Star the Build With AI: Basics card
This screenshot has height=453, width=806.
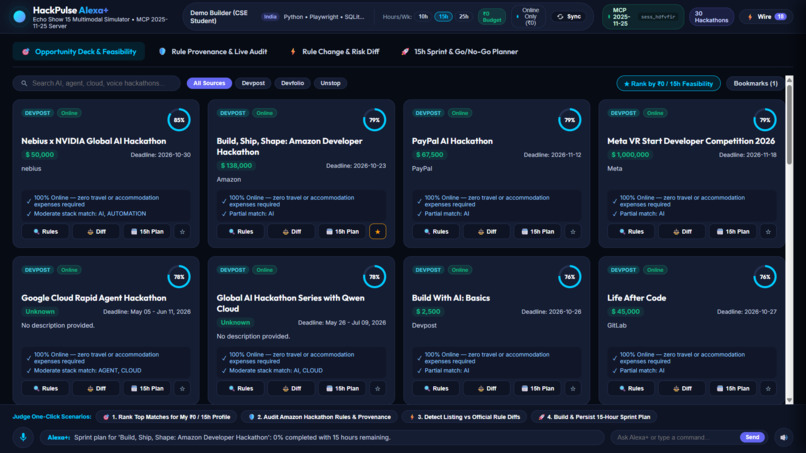[573, 388]
